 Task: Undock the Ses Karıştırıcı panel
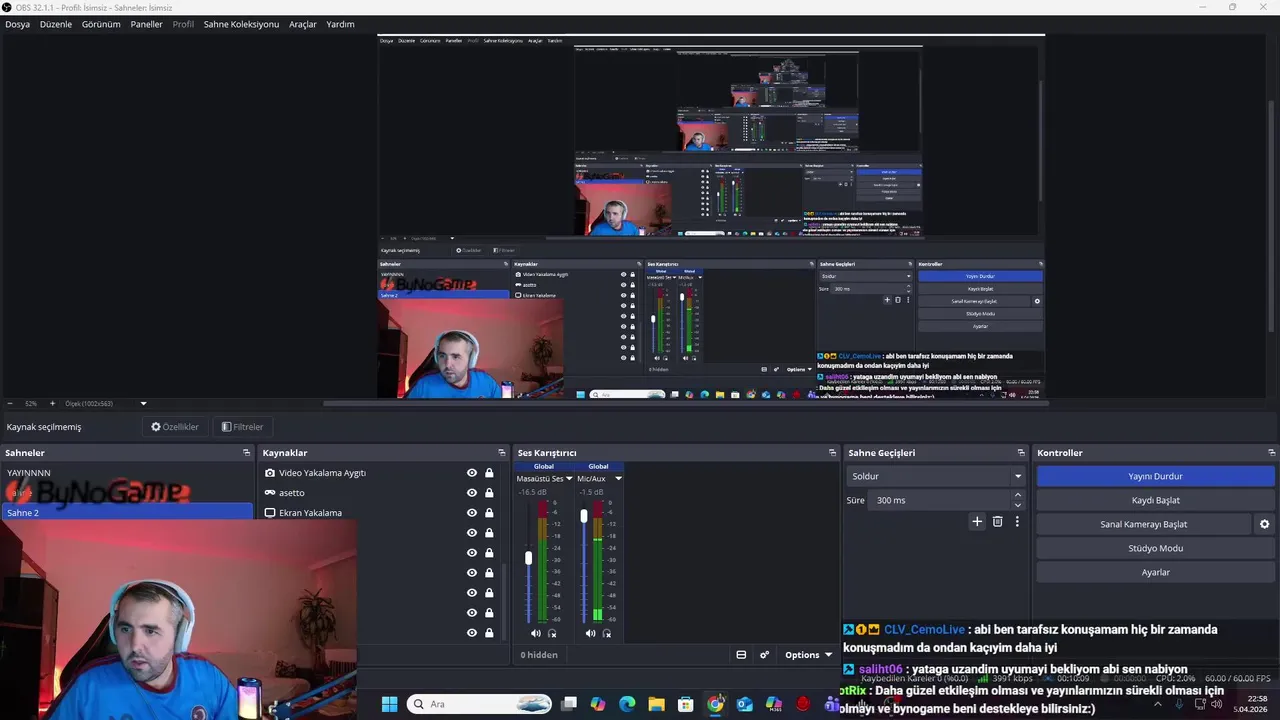(832, 453)
